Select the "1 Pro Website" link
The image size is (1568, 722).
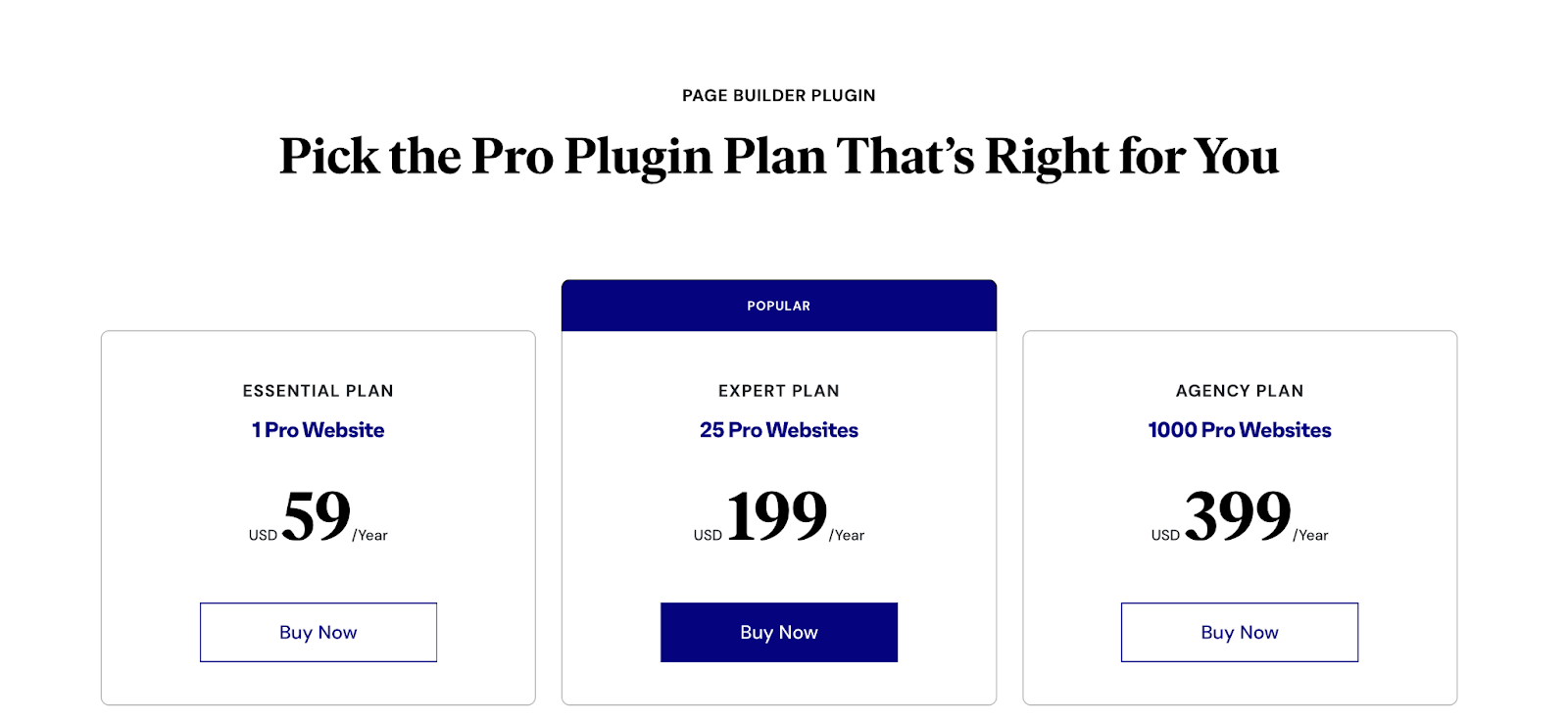tap(318, 430)
